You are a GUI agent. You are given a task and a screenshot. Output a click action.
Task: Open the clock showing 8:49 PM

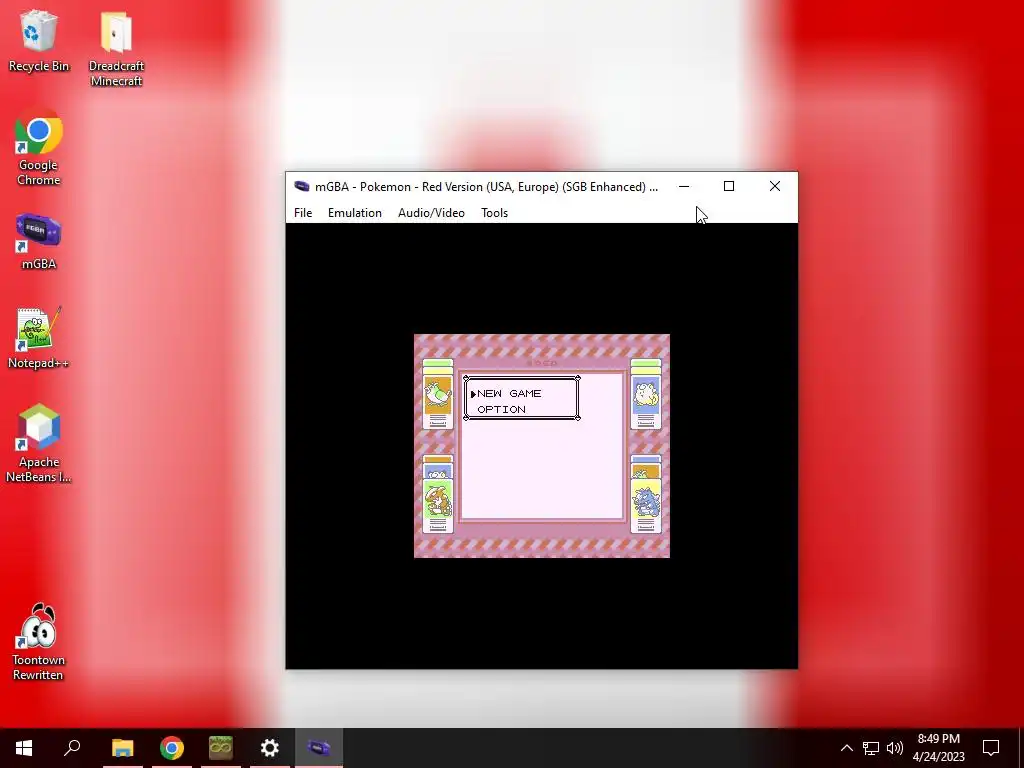coord(938,748)
